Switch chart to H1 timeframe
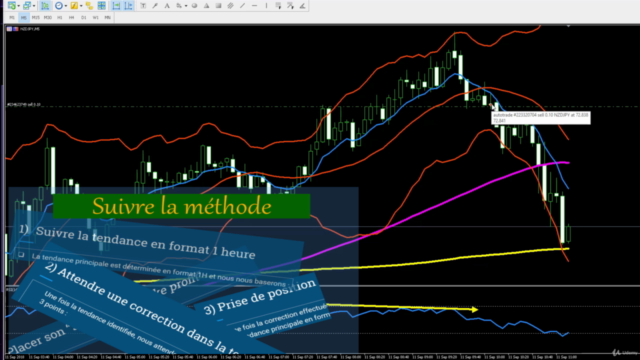This screenshot has height=360, width=640. [x=60, y=18]
